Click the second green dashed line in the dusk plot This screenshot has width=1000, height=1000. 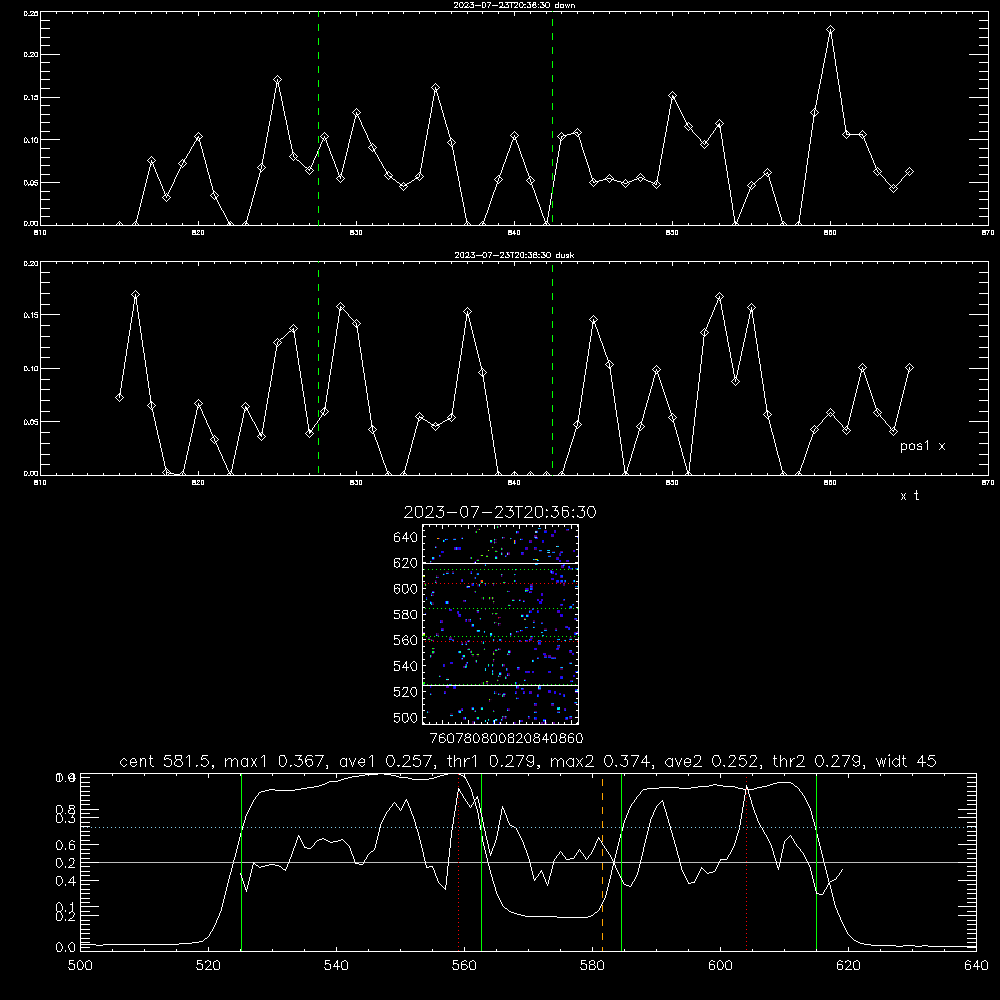tap(552, 368)
